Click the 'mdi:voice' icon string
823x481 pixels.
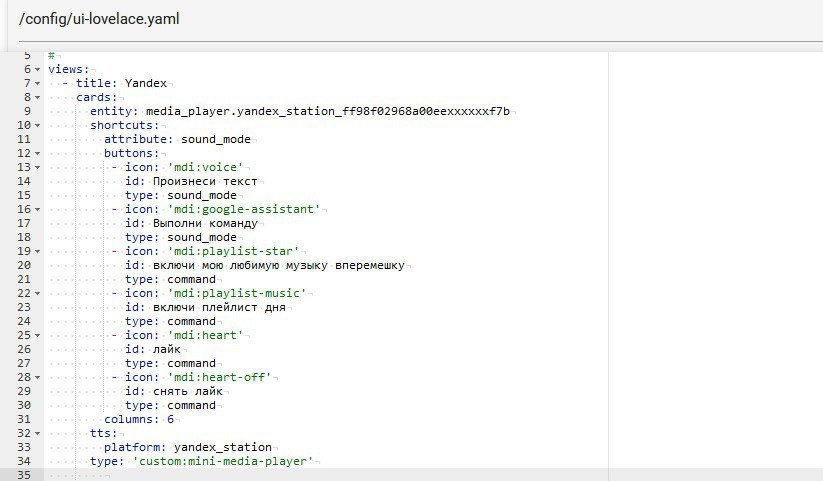[x=205, y=167]
